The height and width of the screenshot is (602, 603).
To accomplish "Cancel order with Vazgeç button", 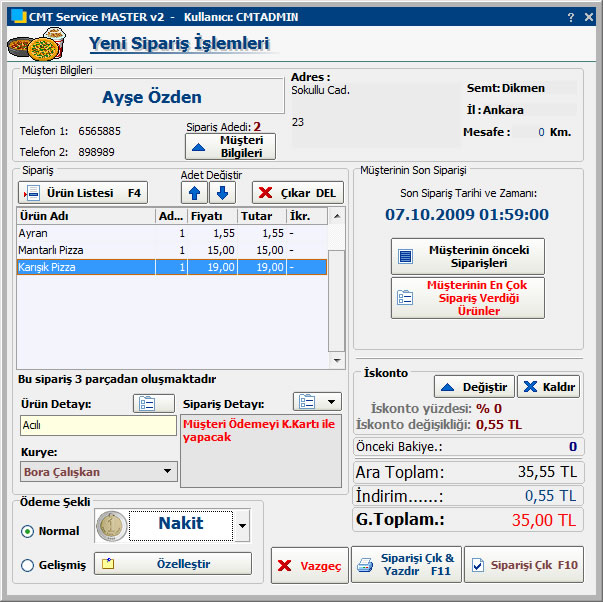I will [x=309, y=566].
